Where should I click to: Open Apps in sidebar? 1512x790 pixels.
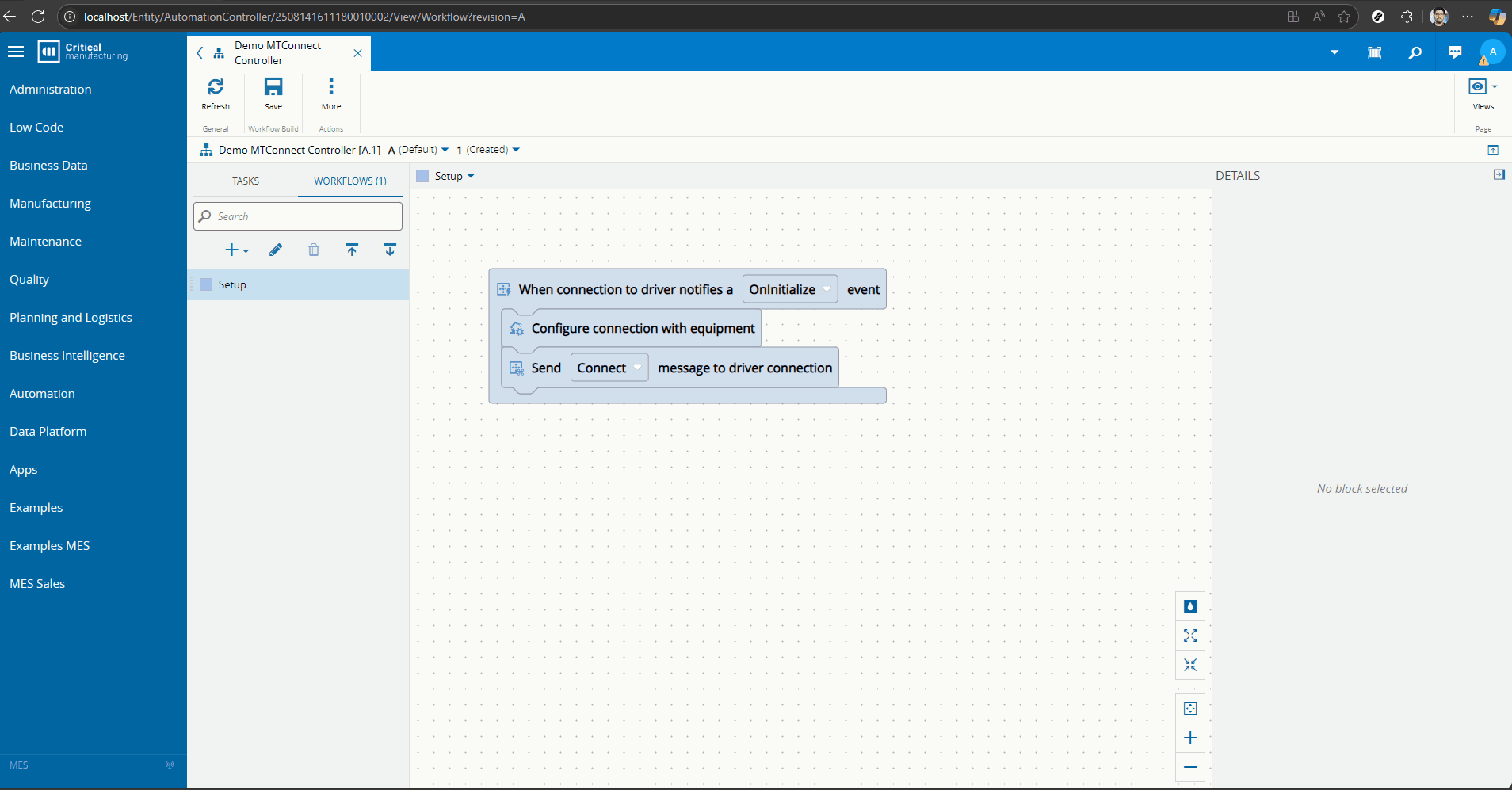coord(24,470)
